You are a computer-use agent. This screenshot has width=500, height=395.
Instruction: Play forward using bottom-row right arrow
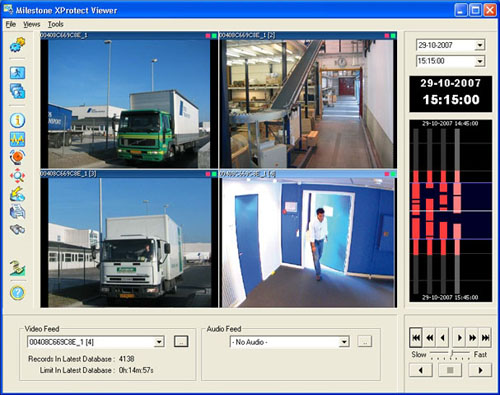tap(480, 370)
